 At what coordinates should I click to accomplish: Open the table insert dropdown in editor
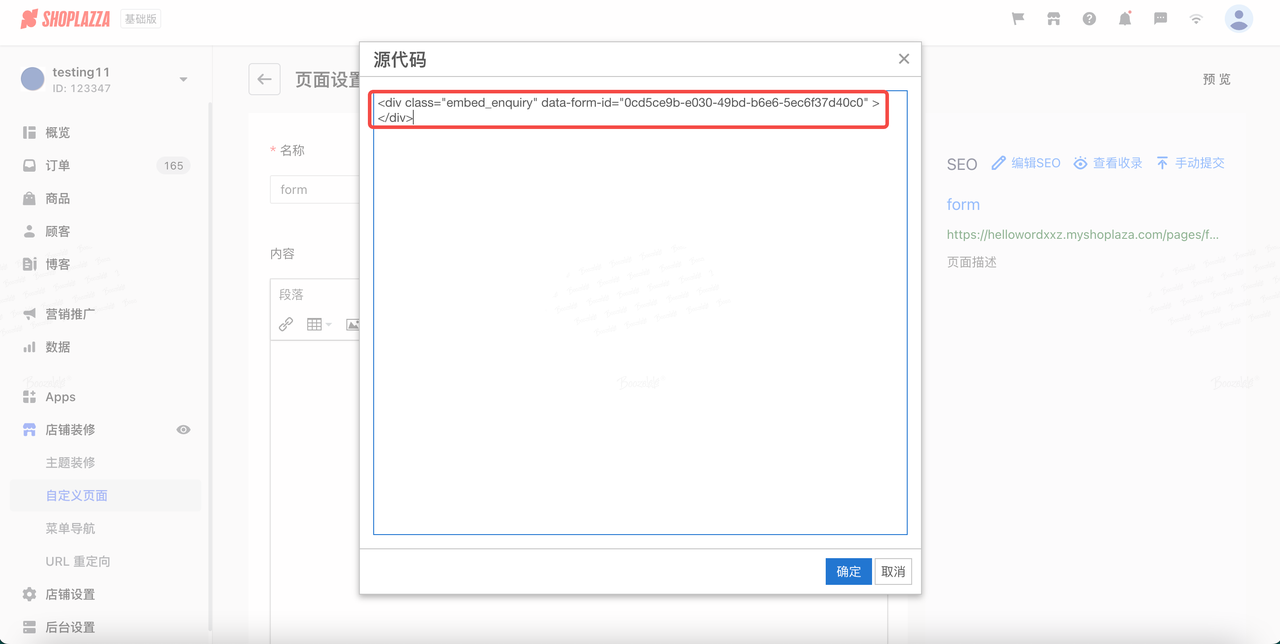[319, 324]
